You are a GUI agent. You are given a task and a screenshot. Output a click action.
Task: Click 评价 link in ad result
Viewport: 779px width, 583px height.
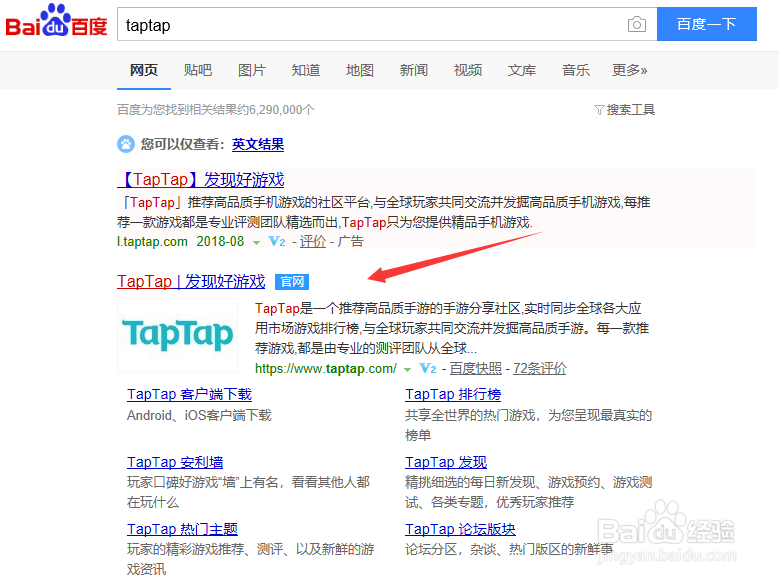point(313,242)
